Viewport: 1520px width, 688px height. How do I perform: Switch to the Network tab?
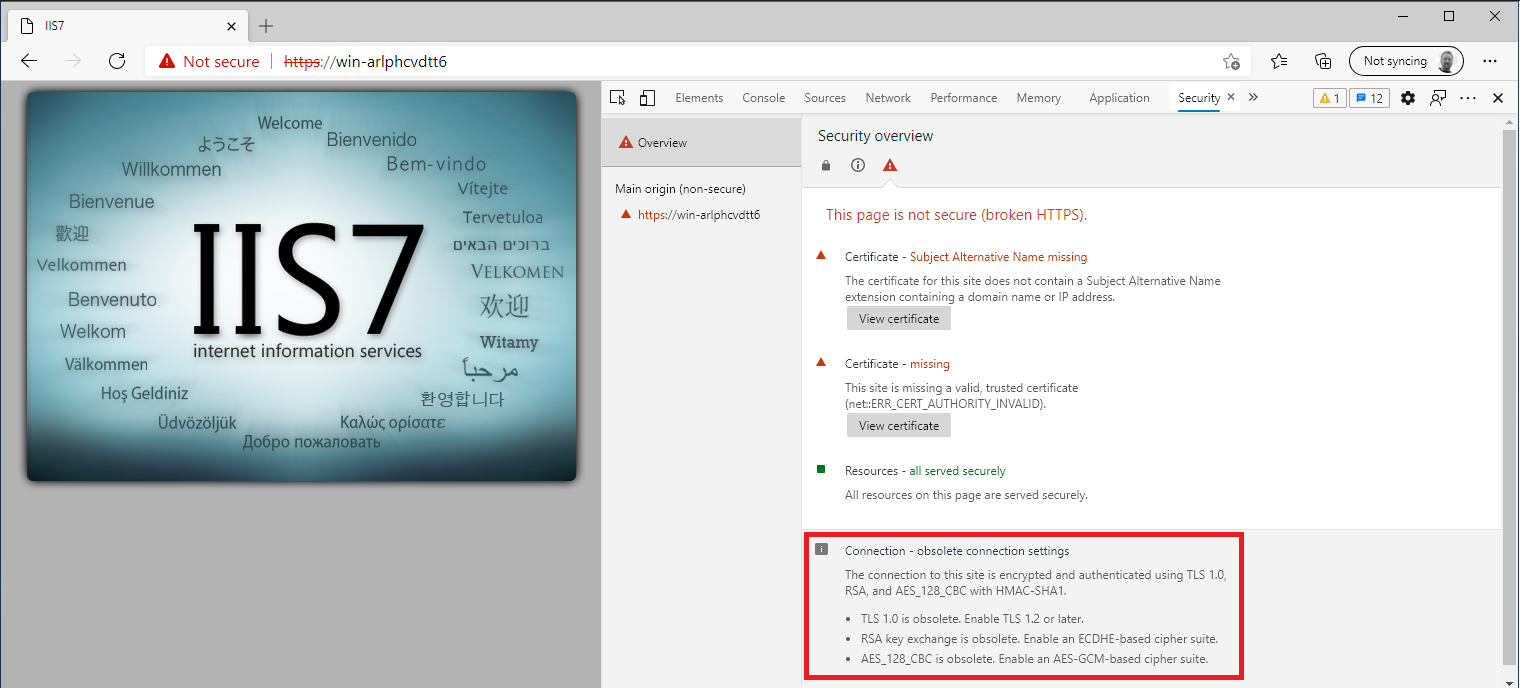[x=888, y=98]
